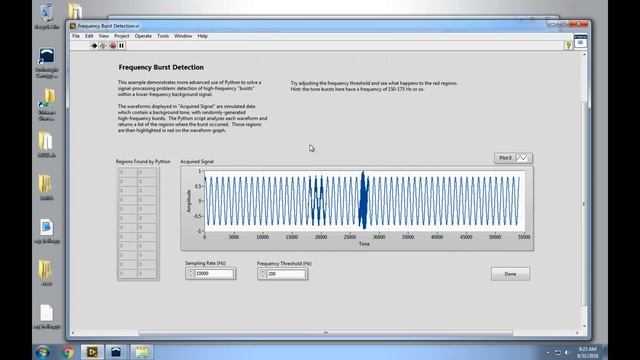The width and height of the screenshot is (640, 360).
Task: Click the blue application shortcut on desktop
Action: 47,62
